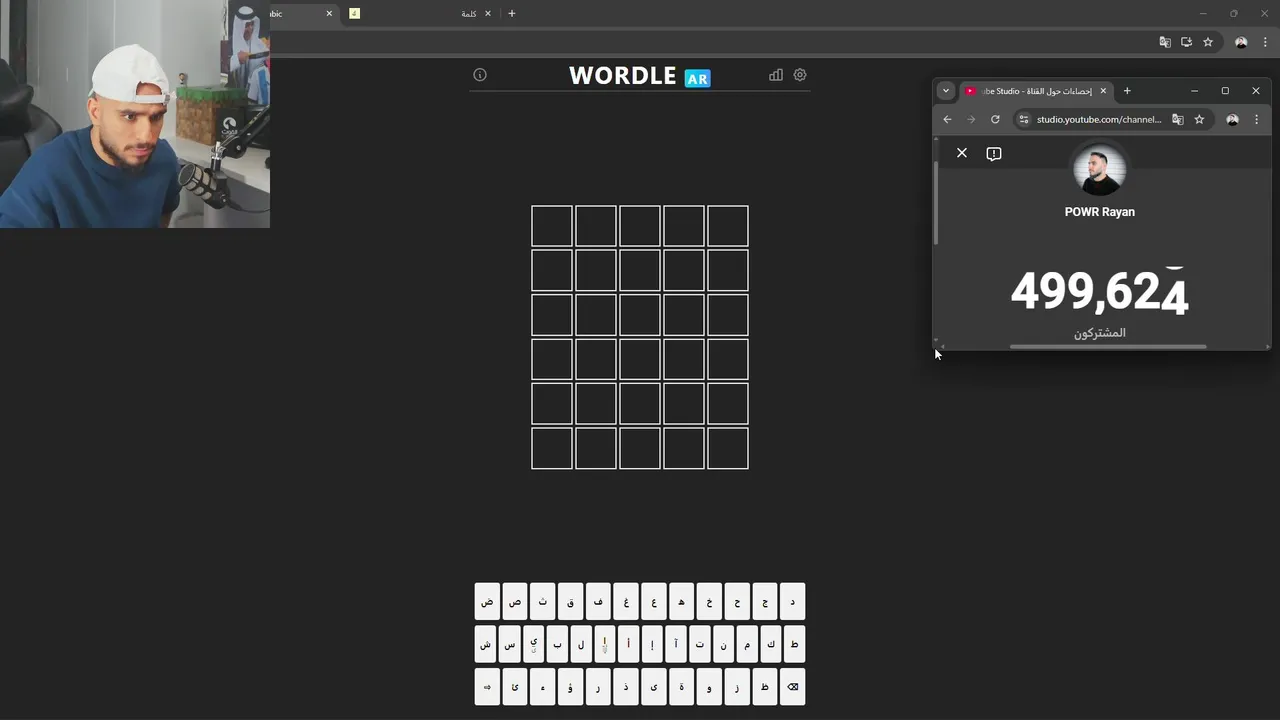Click vertical scrollbar in YouTube Studio window
This screenshot has height=720, width=1280.
click(x=937, y=203)
